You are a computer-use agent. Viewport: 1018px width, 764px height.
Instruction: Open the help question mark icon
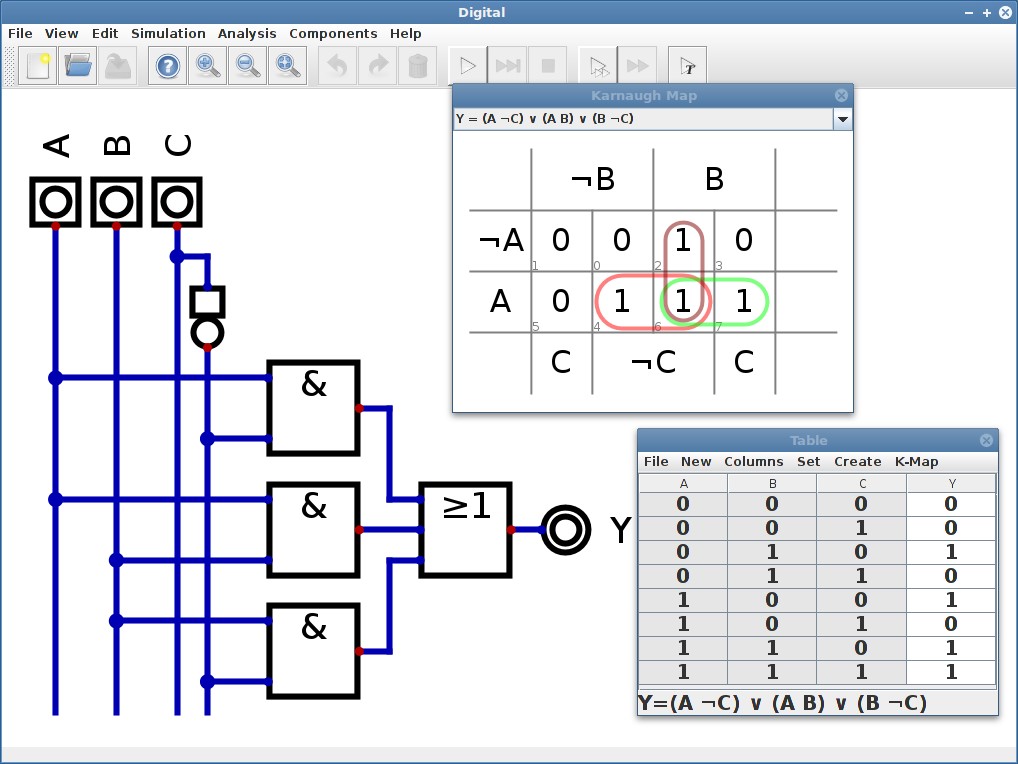pos(168,66)
